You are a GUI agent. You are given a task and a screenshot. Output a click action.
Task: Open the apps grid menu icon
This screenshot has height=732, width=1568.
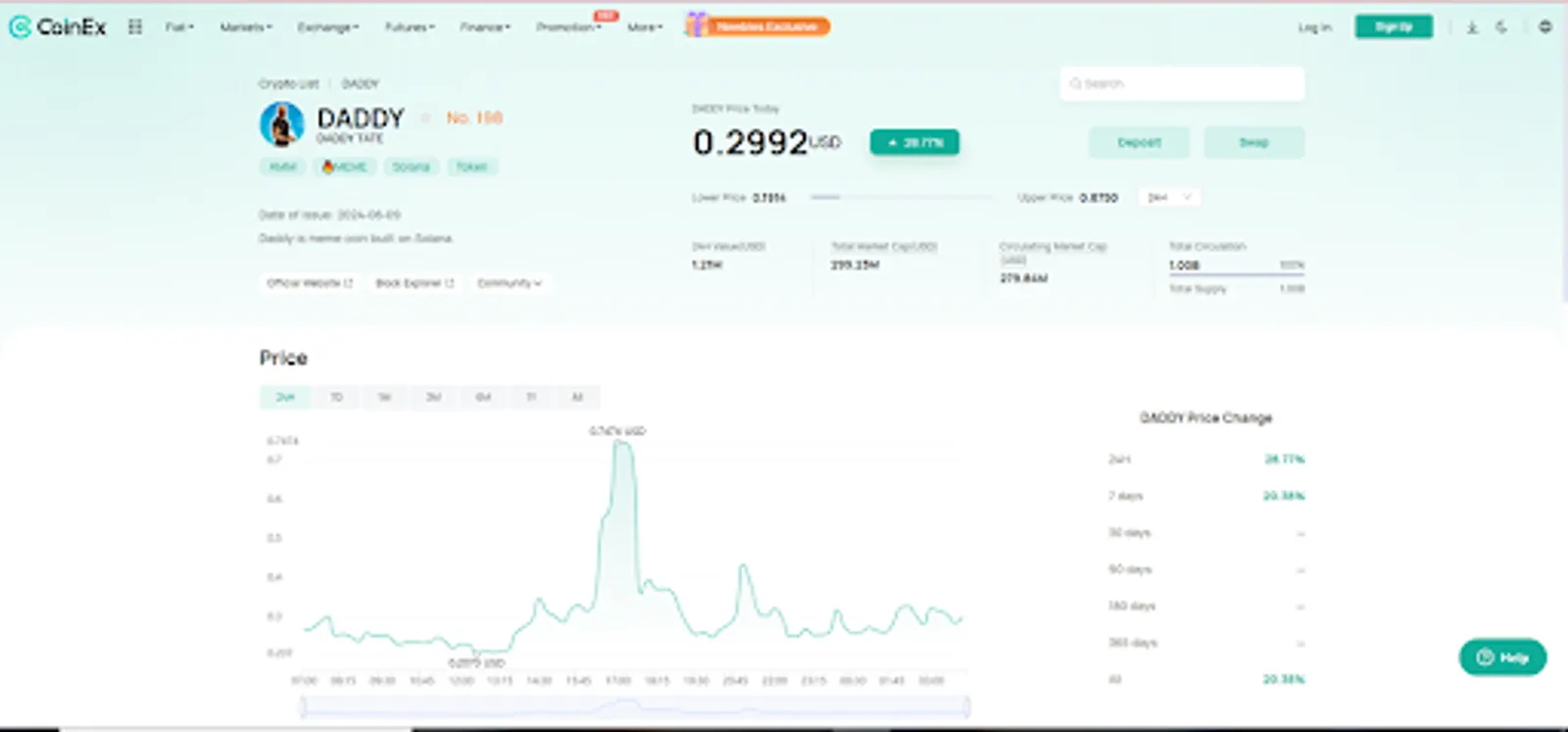click(x=135, y=27)
